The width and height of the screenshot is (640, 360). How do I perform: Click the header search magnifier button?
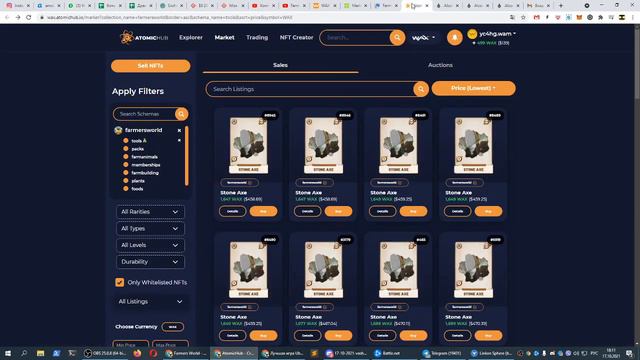point(397,38)
